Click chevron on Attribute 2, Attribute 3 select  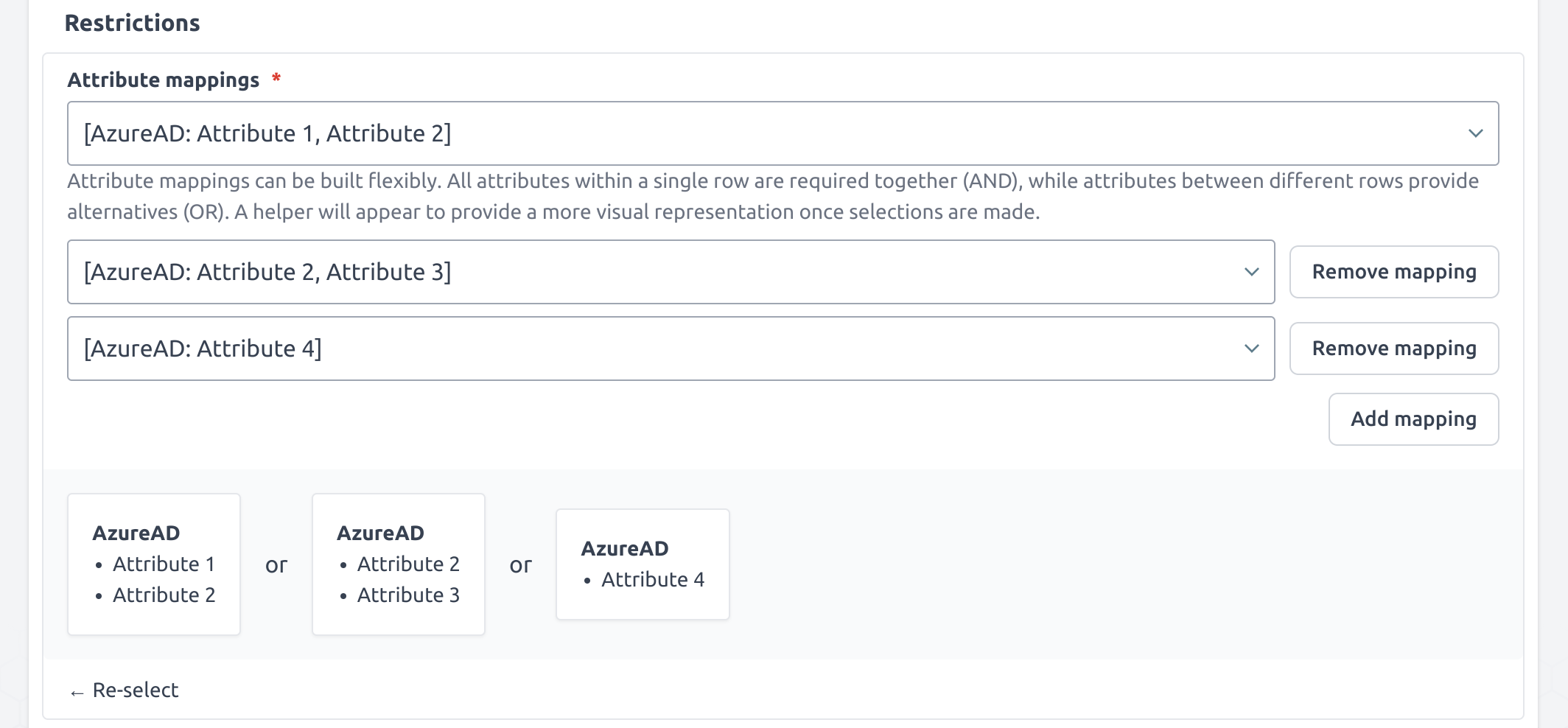pyautogui.click(x=1251, y=272)
